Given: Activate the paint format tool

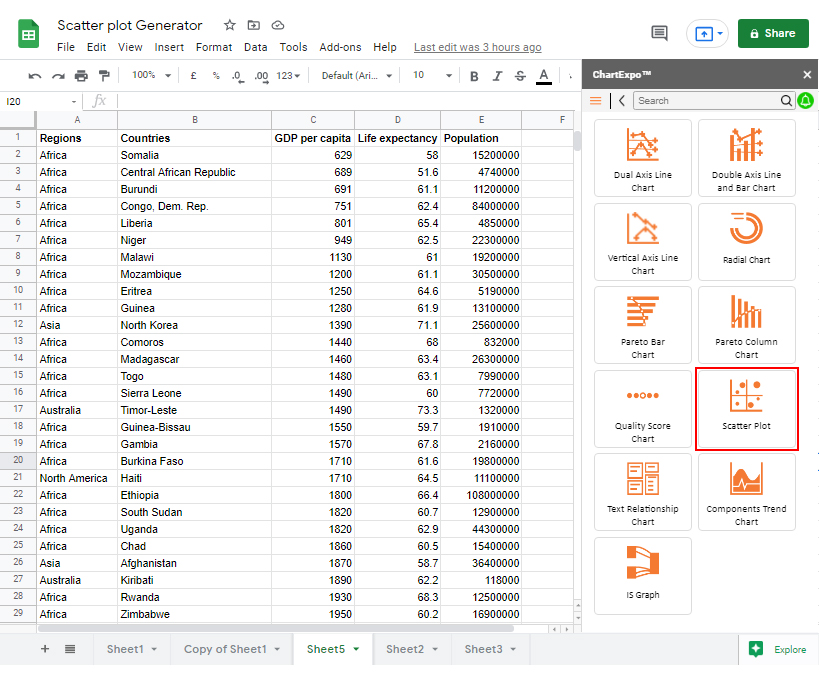Looking at the screenshot, I should (x=104, y=76).
